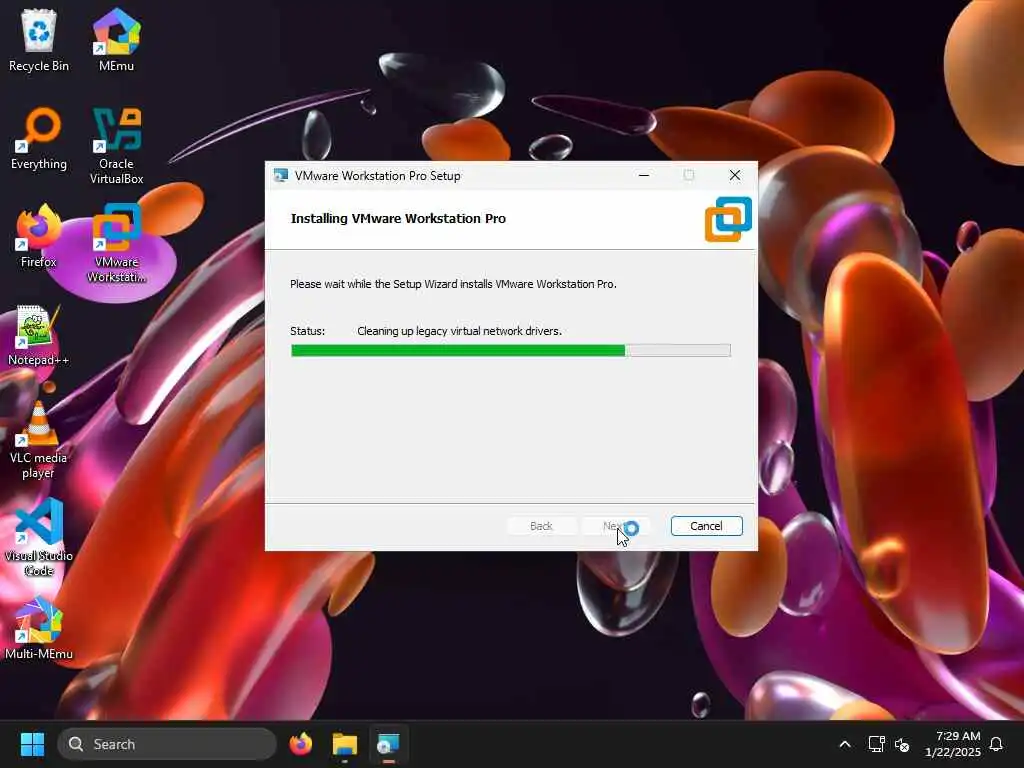
Task: Select the Notepad++ desktop icon
Action: 39,335
